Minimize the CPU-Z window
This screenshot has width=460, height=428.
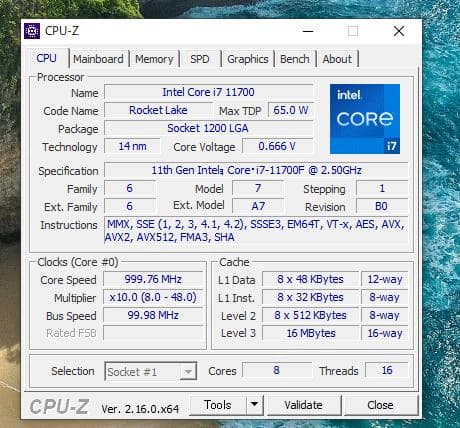coord(308,31)
